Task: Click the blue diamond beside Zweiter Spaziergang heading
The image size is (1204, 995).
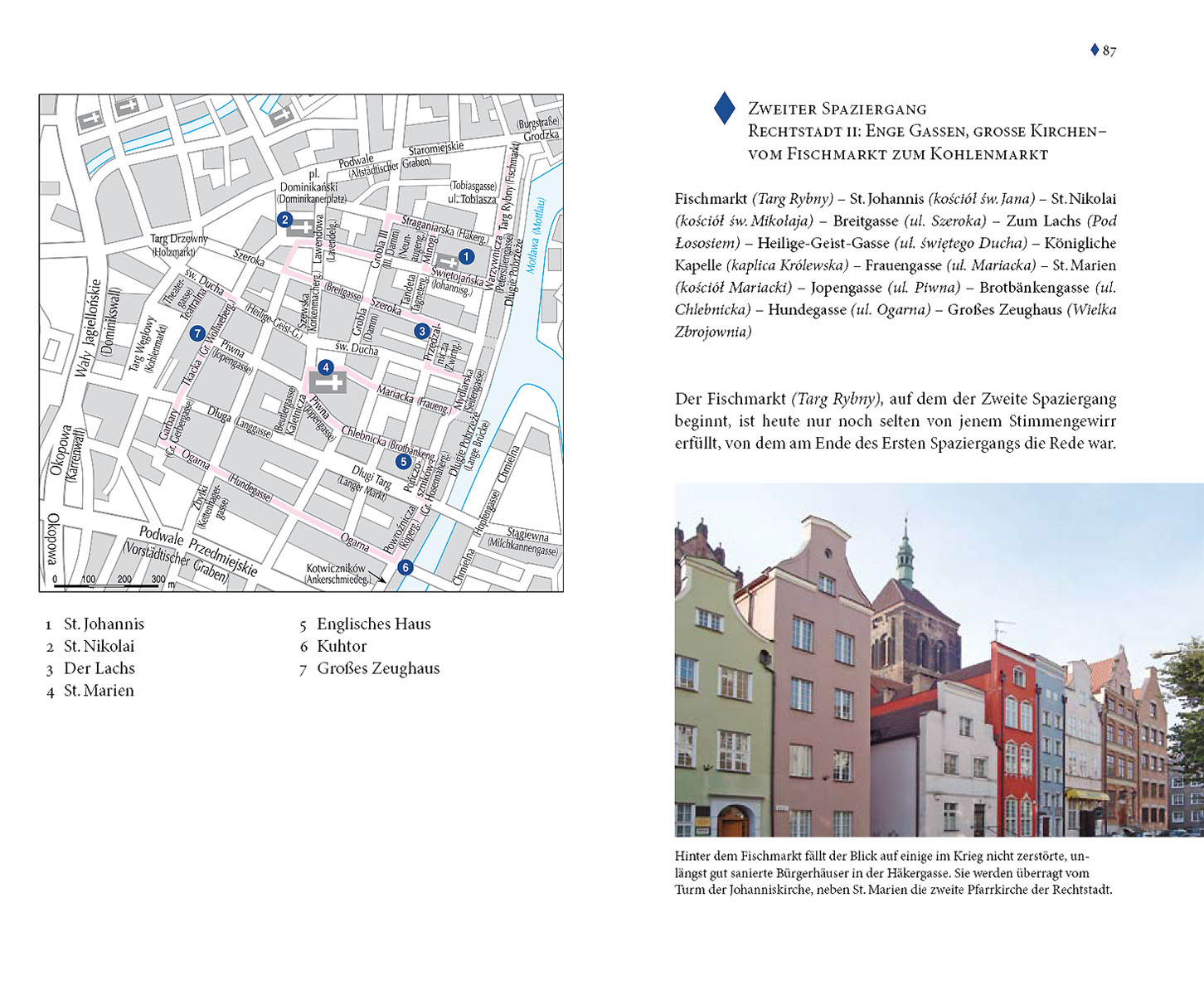Action: click(x=725, y=109)
